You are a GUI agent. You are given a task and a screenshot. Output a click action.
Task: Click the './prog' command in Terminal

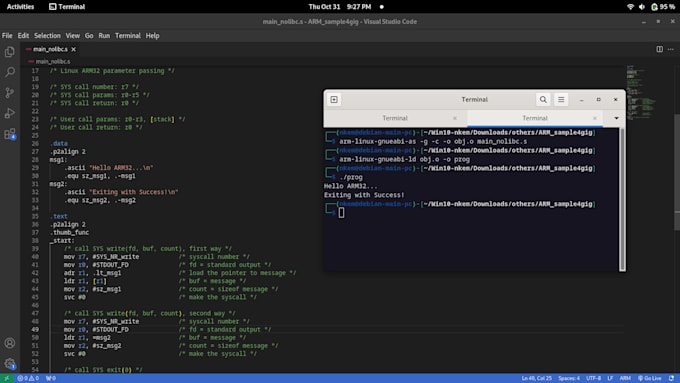351,177
